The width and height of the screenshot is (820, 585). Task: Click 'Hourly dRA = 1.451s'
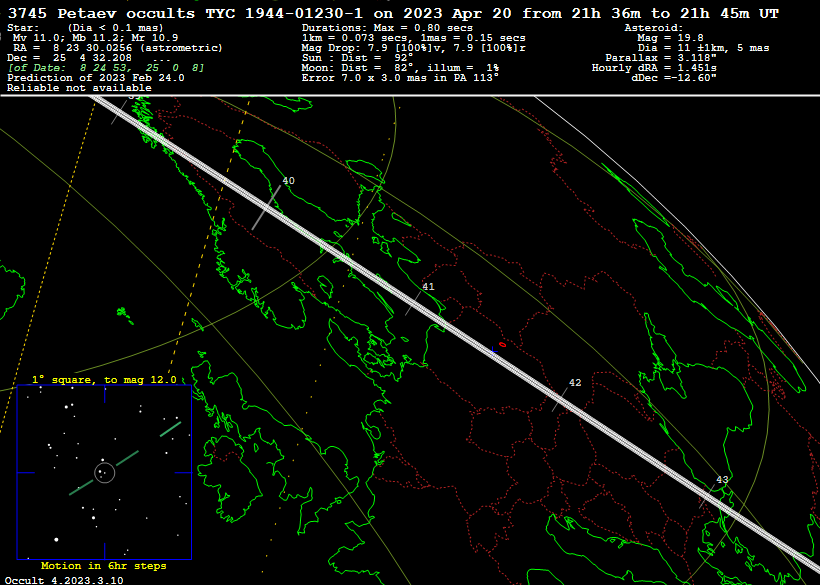click(654, 68)
